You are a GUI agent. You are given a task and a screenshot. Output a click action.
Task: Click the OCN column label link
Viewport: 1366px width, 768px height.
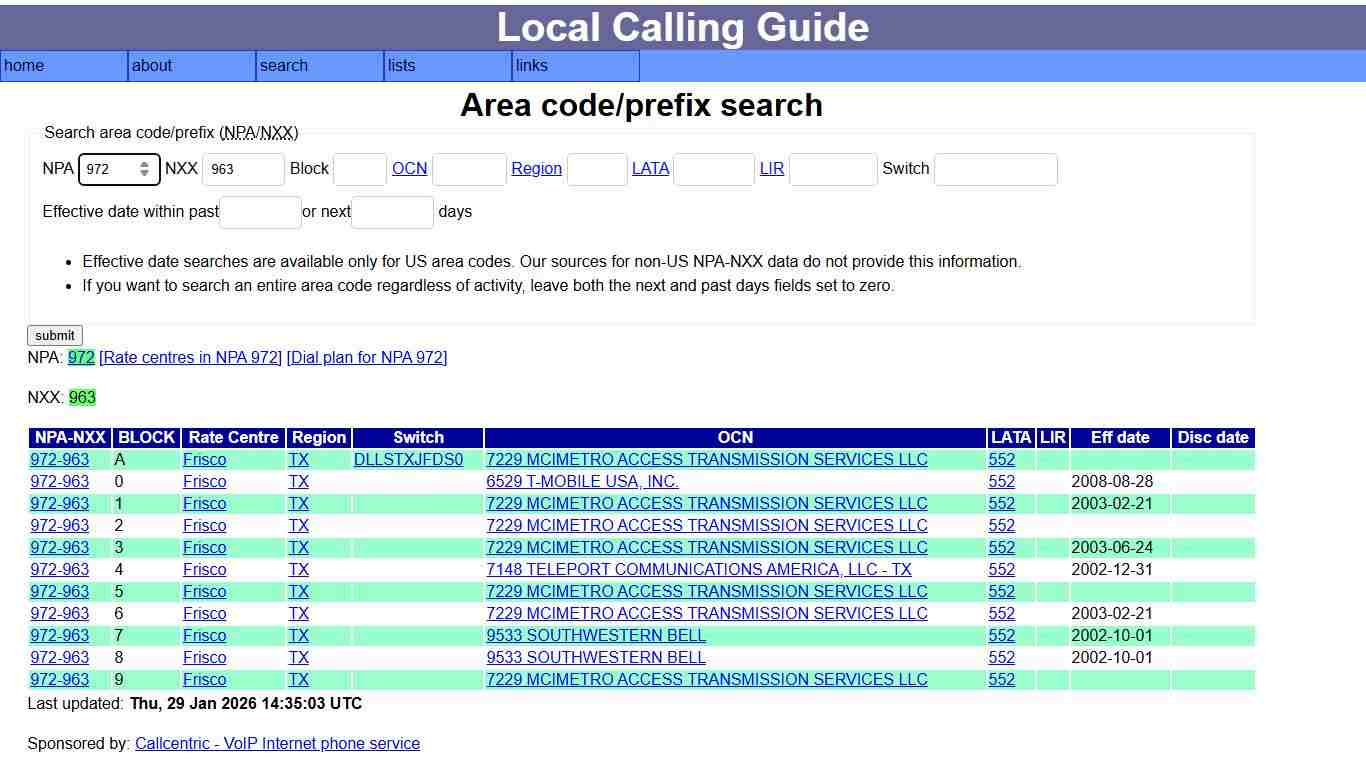coord(410,169)
